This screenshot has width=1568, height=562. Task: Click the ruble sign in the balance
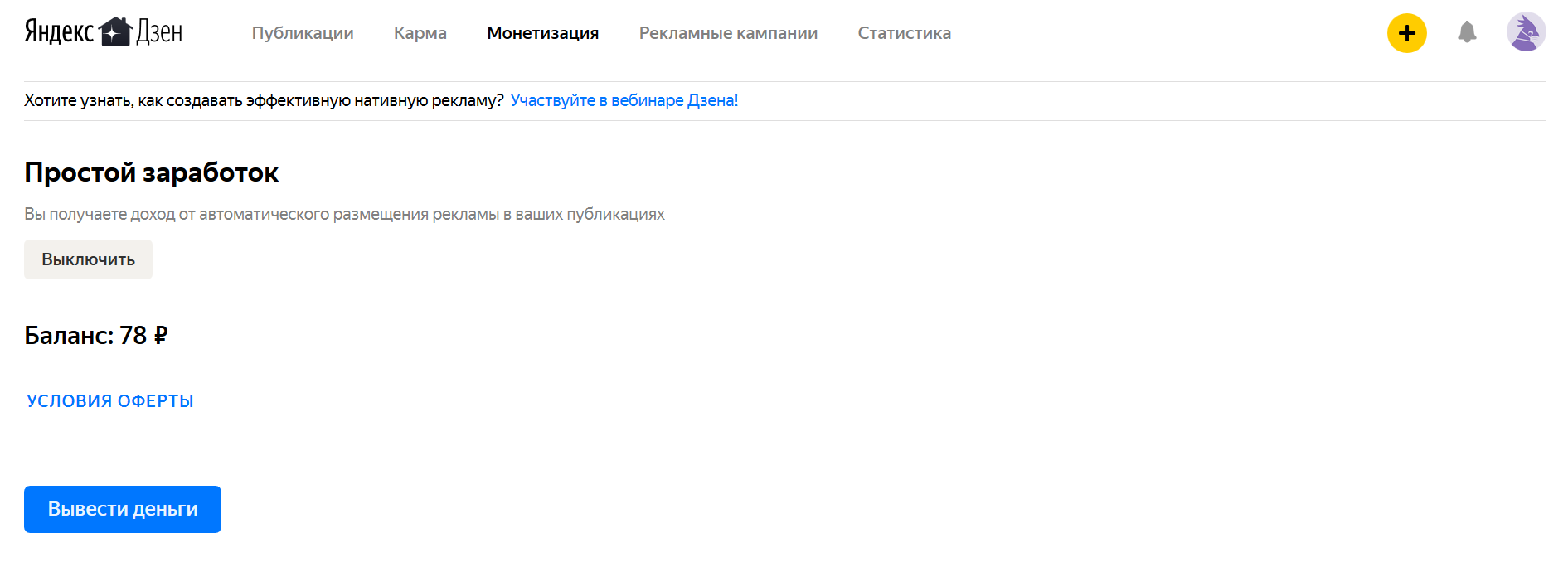point(161,335)
